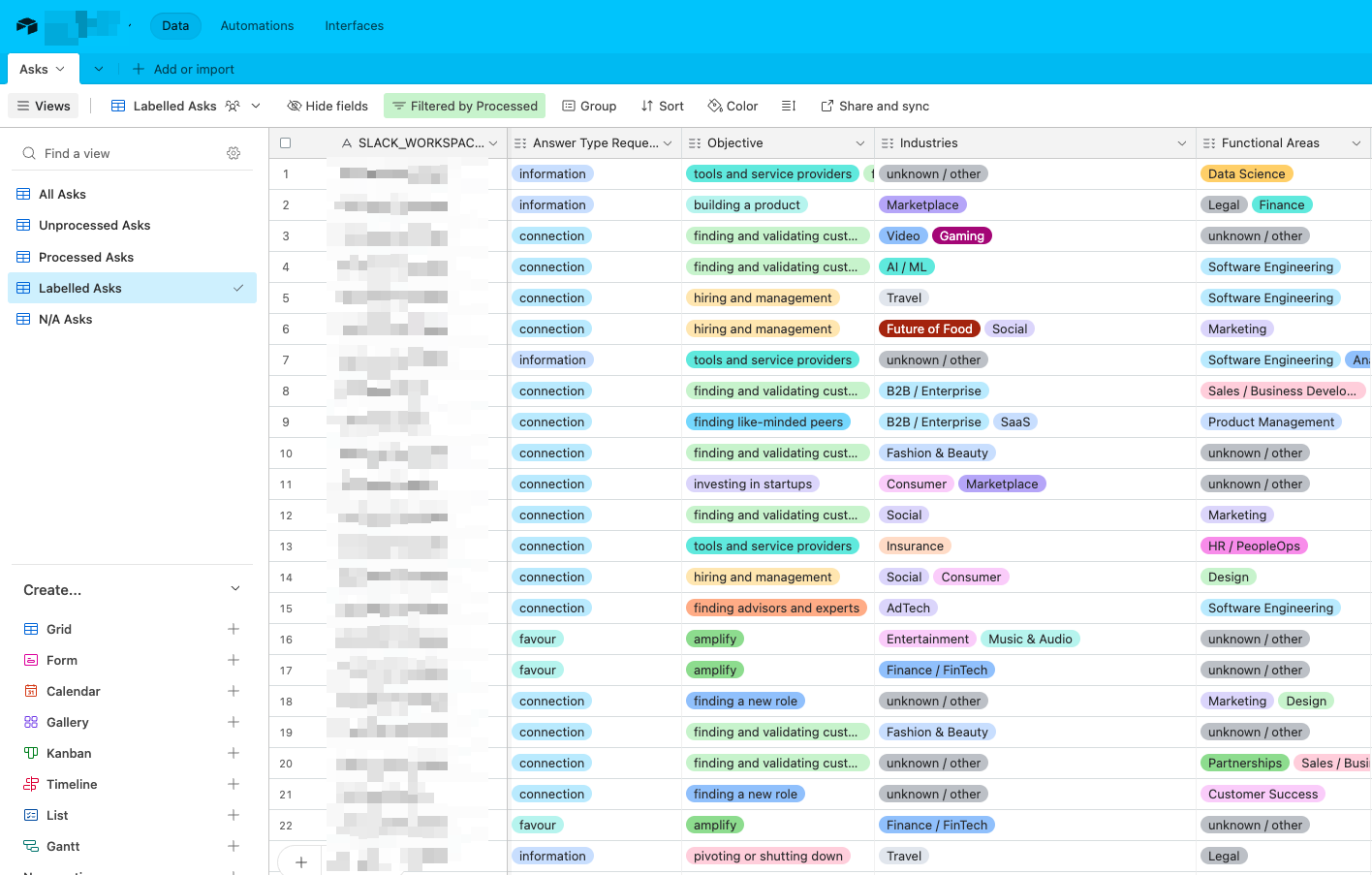Click Add or import
The height and width of the screenshot is (875, 1372).
[183, 69]
